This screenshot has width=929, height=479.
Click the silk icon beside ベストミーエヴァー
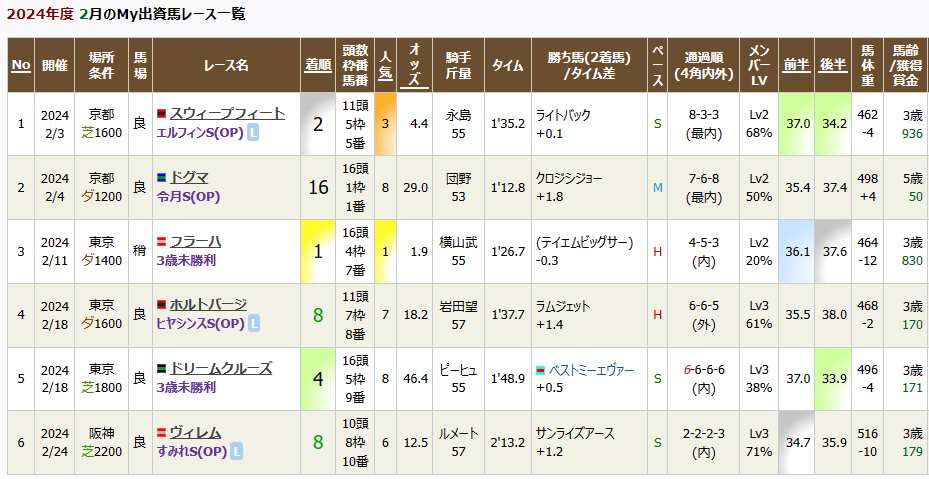(540, 371)
